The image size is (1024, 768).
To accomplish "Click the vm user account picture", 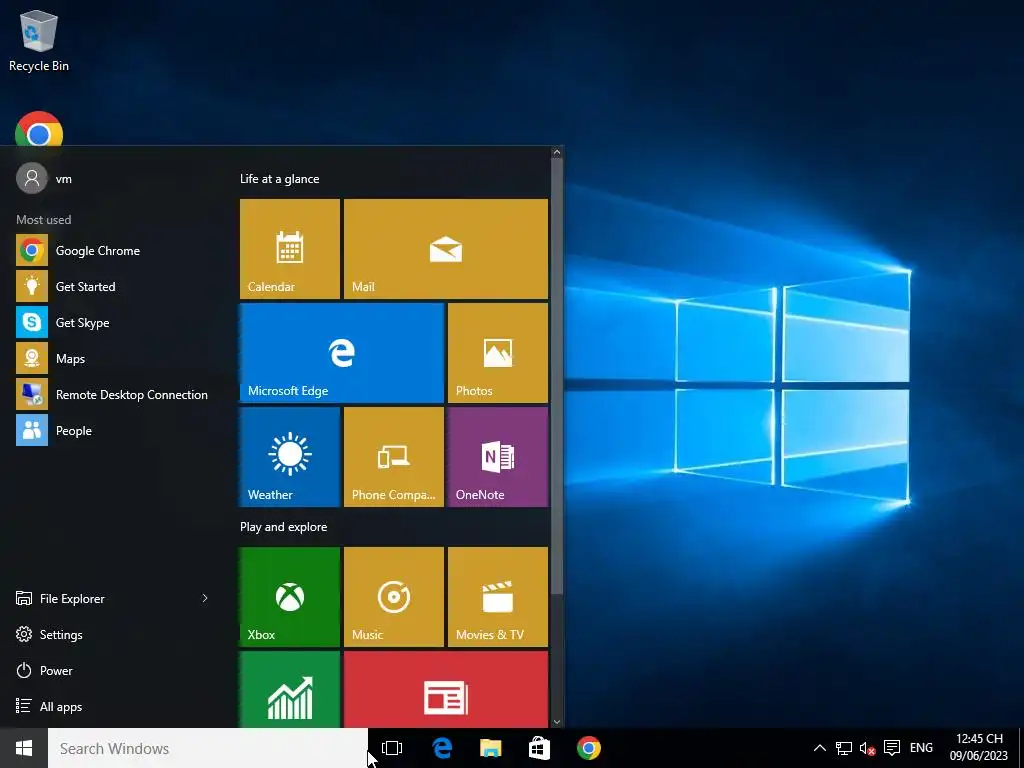I will 32,178.
